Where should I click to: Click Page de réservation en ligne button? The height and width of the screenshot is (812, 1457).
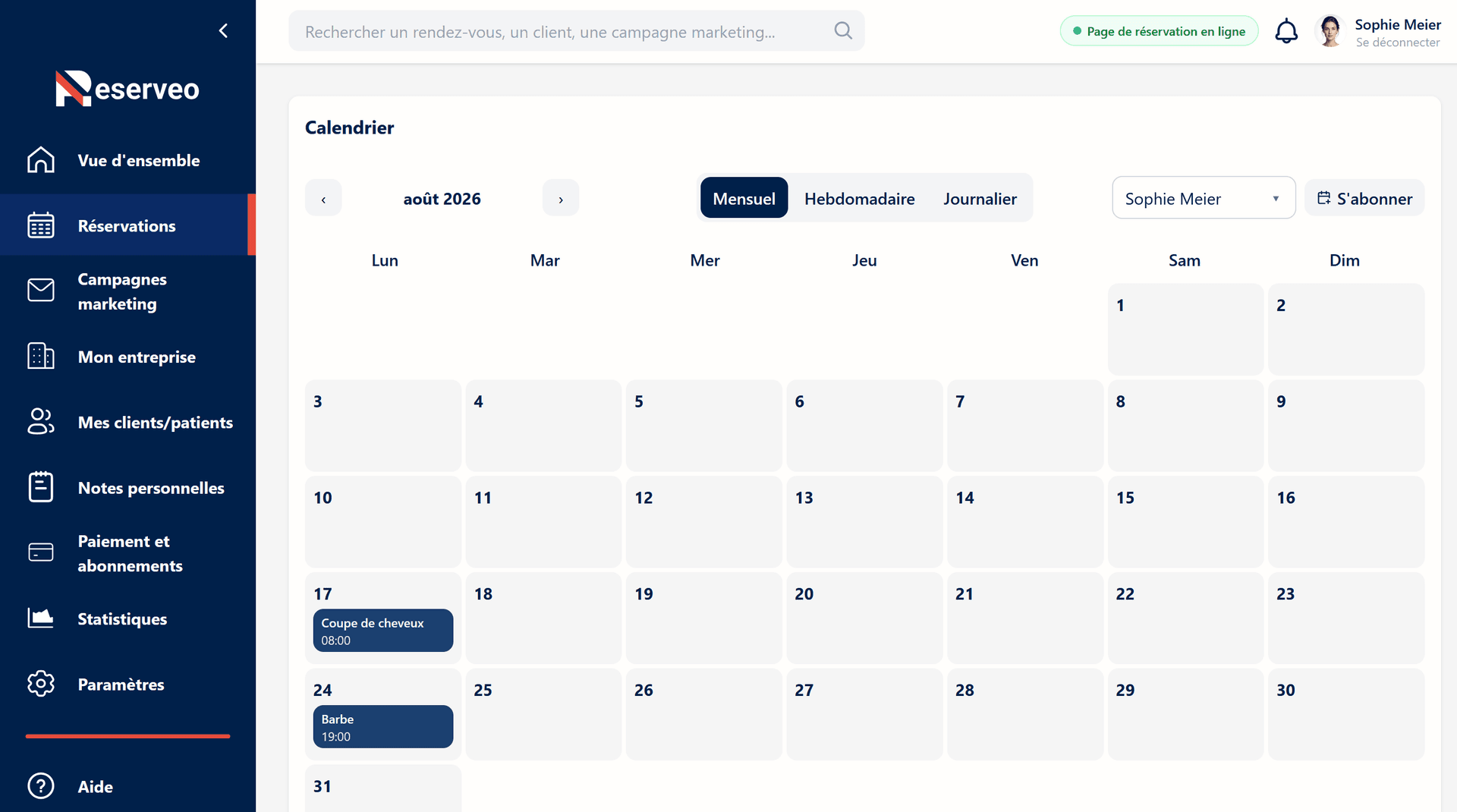[x=1159, y=31]
